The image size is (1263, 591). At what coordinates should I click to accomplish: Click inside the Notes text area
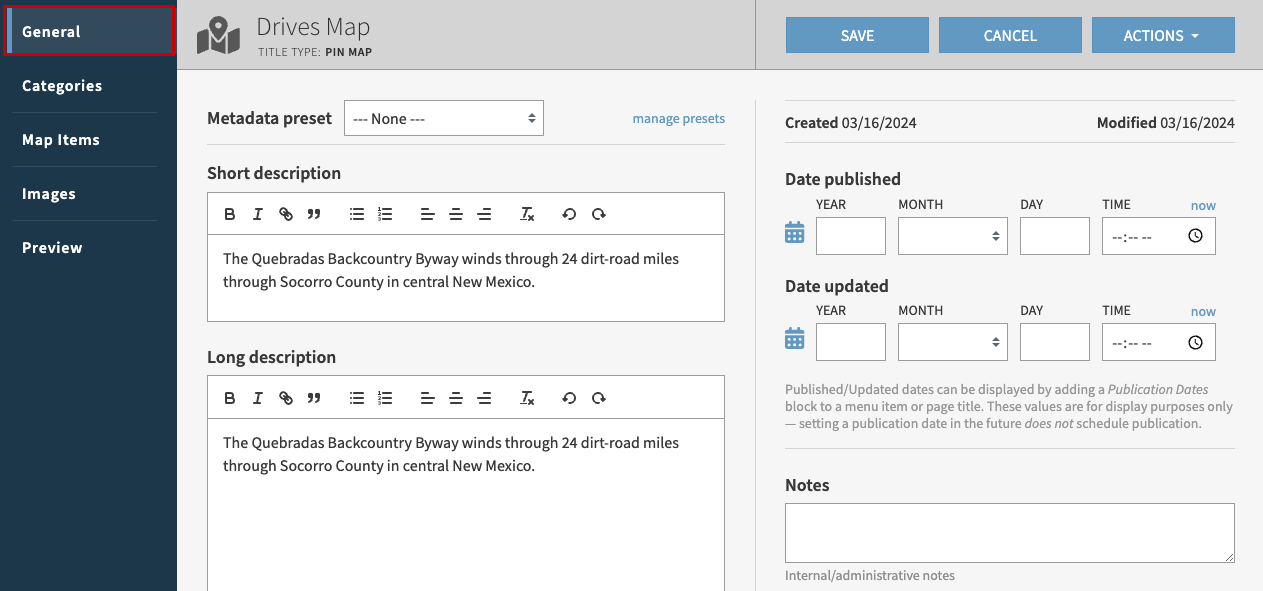click(x=1010, y=533)
